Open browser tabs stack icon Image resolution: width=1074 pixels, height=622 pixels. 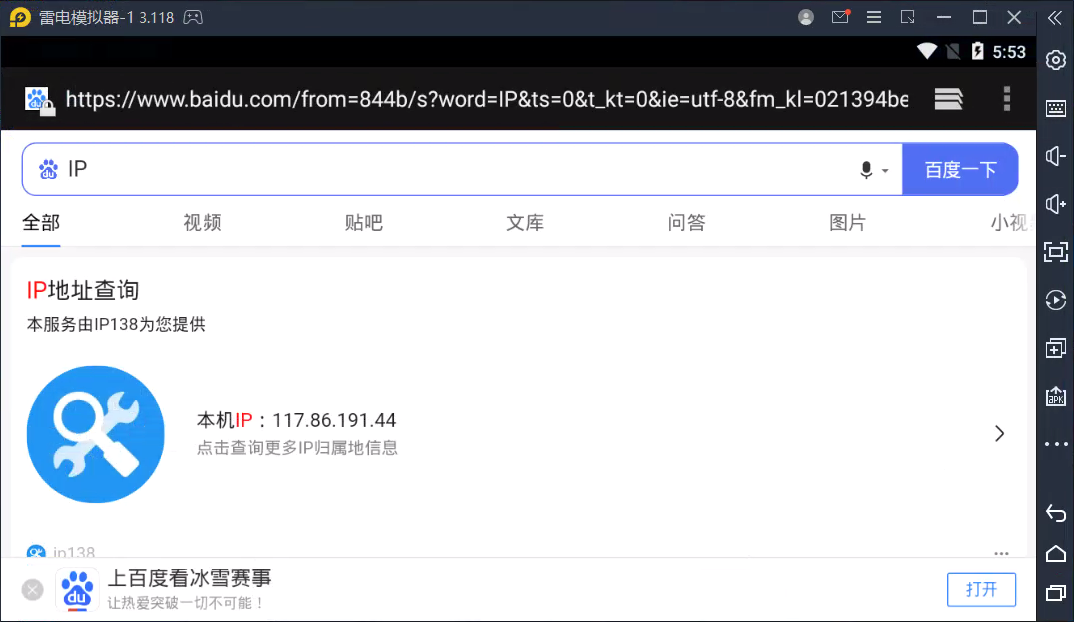[949, 99]
